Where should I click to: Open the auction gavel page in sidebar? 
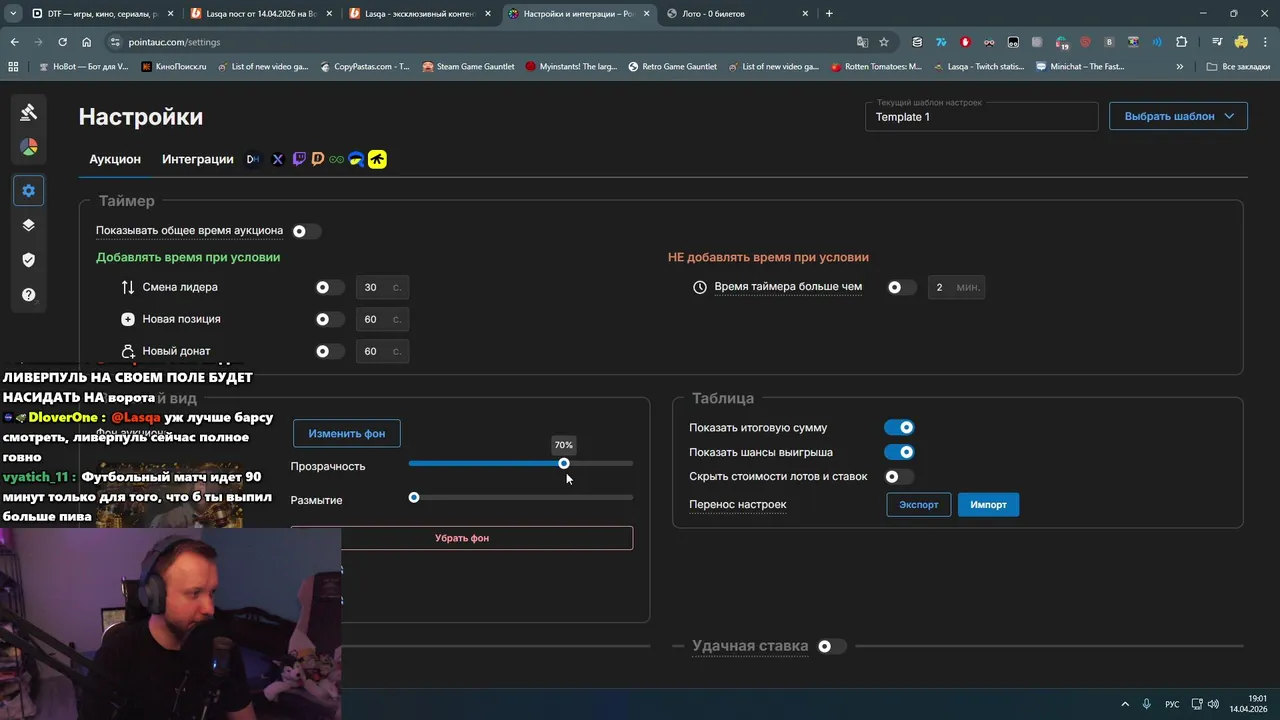coord(28,112)
